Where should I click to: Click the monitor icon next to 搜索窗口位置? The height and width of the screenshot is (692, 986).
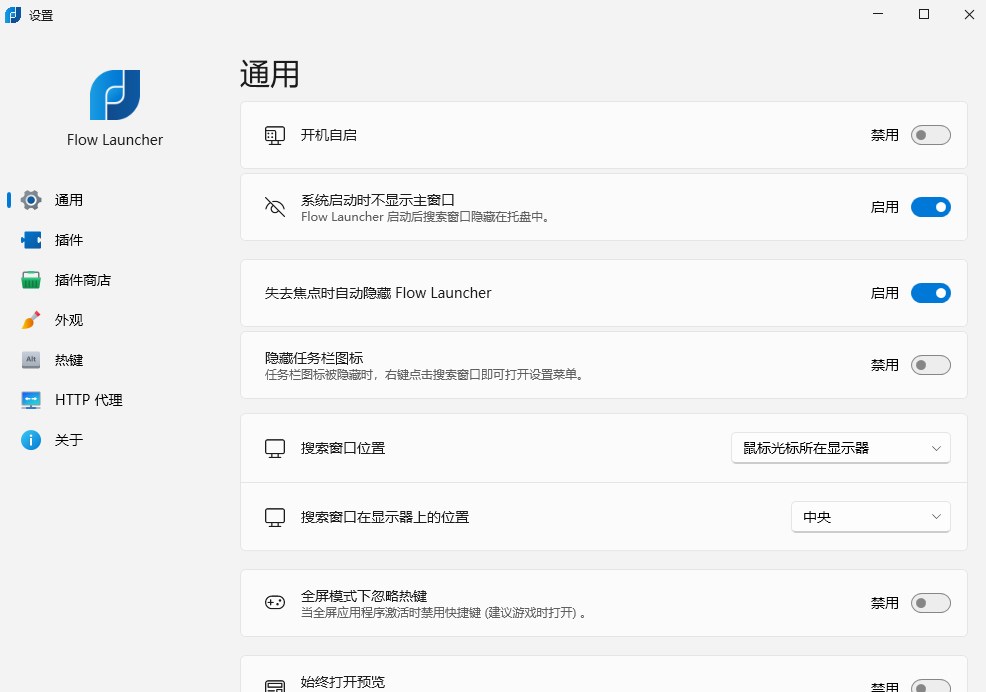click(x=274, y=448)
